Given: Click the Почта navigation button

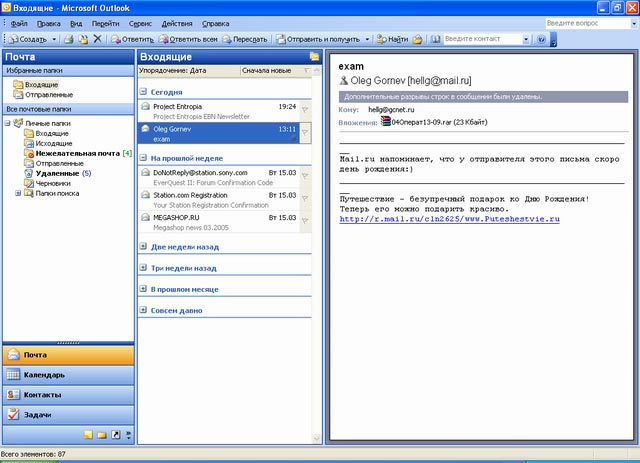Looking at the screenshot, I should click(x=69, y=355).
